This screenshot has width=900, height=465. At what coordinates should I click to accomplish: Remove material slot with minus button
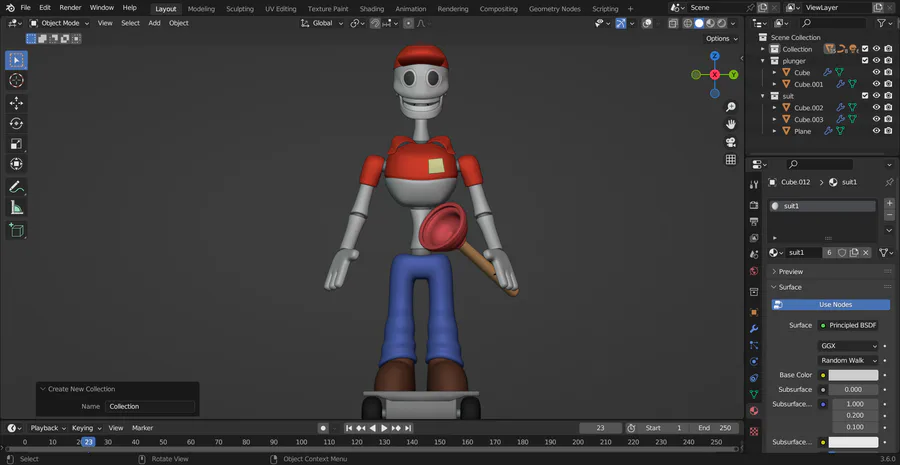click(889, 215)
